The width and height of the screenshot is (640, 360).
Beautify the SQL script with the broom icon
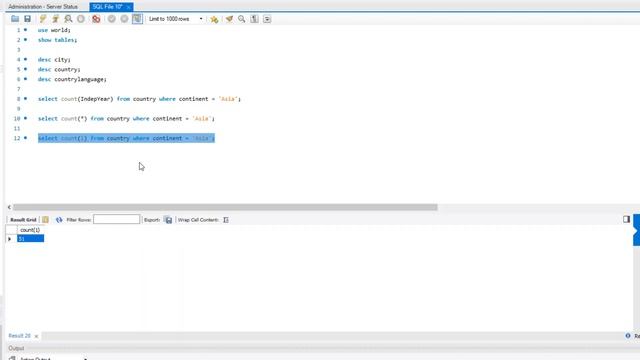(229, 19)
